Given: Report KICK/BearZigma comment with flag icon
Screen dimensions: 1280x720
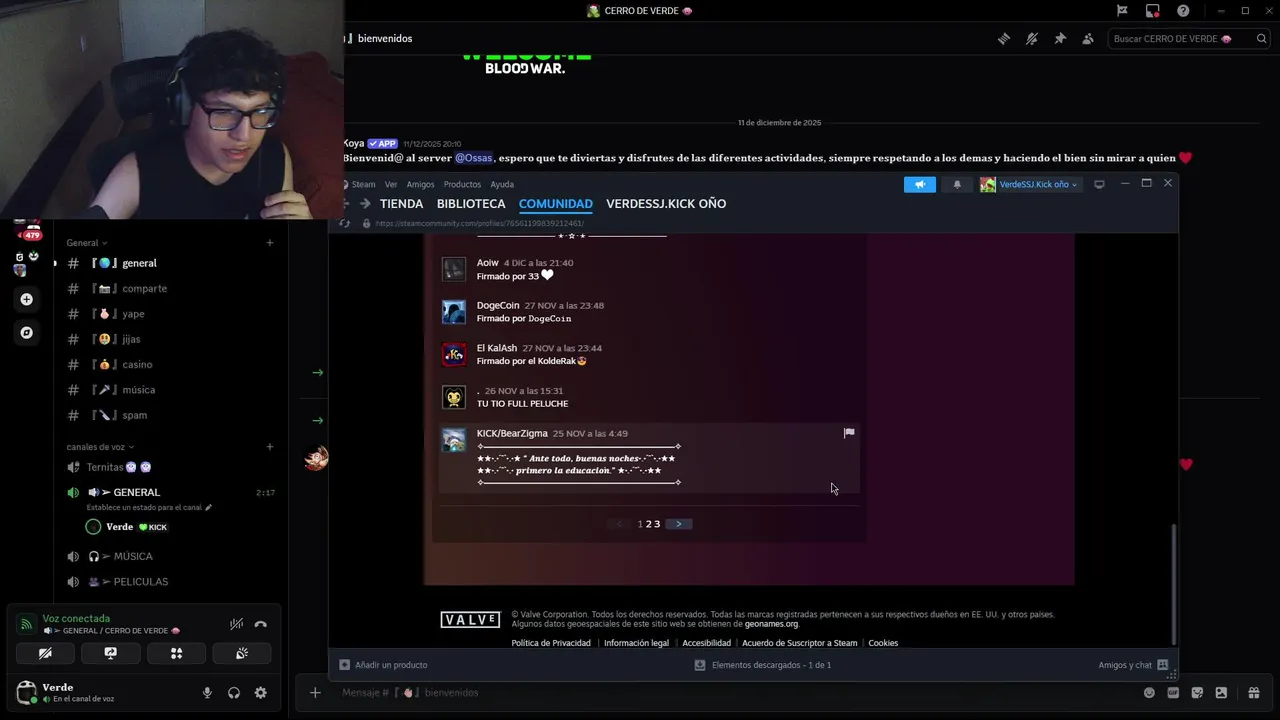Looking at the screenshot, I should point(849,433).
